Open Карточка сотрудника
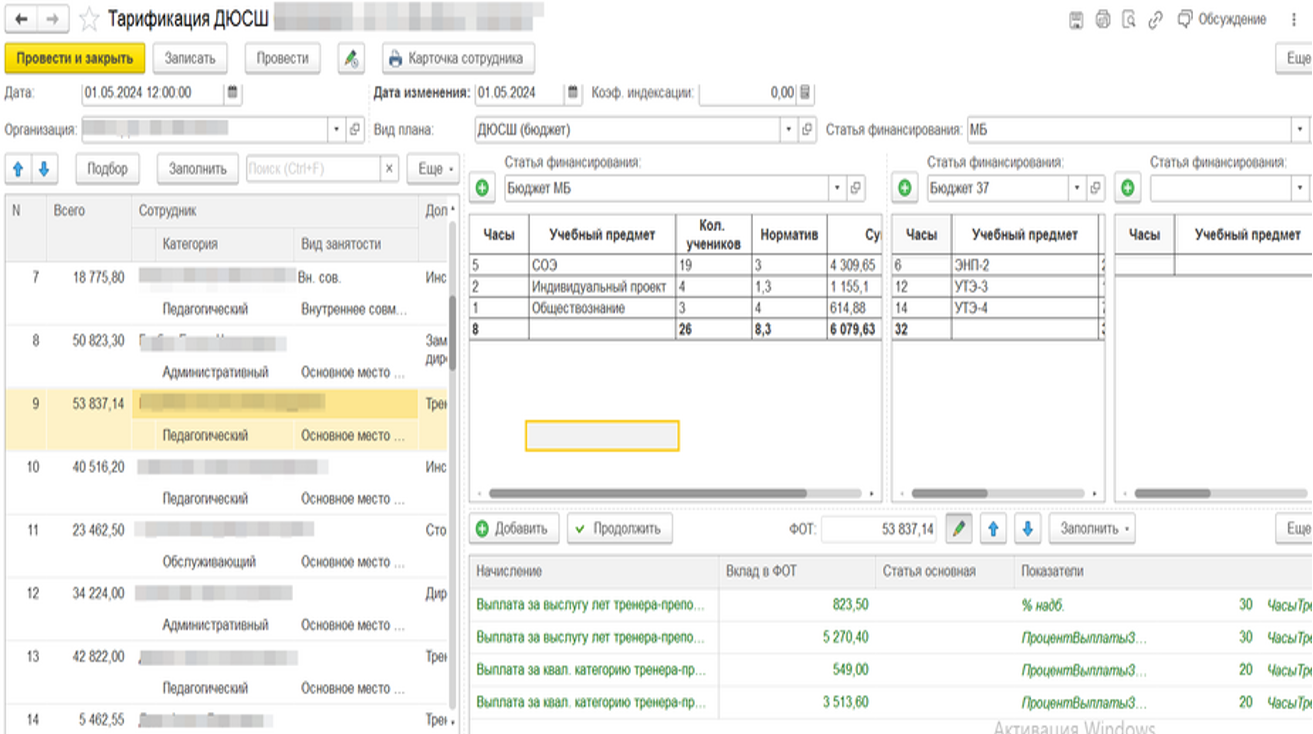 458,58
